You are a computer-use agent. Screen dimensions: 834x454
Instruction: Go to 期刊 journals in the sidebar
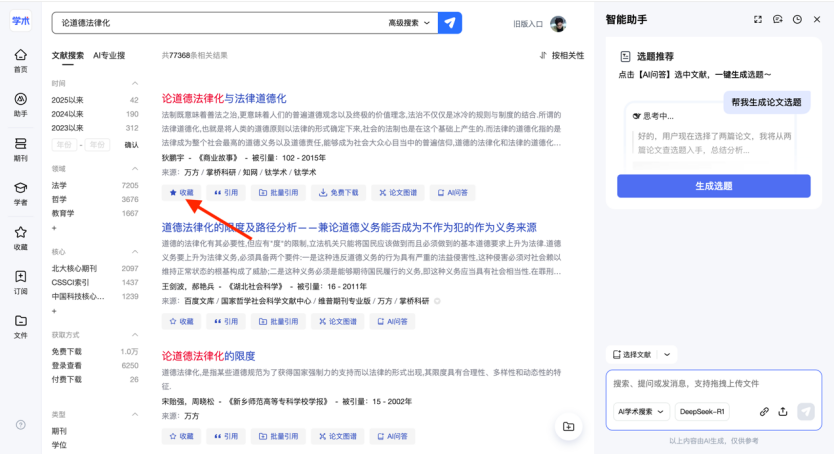(x=20, y=149)
